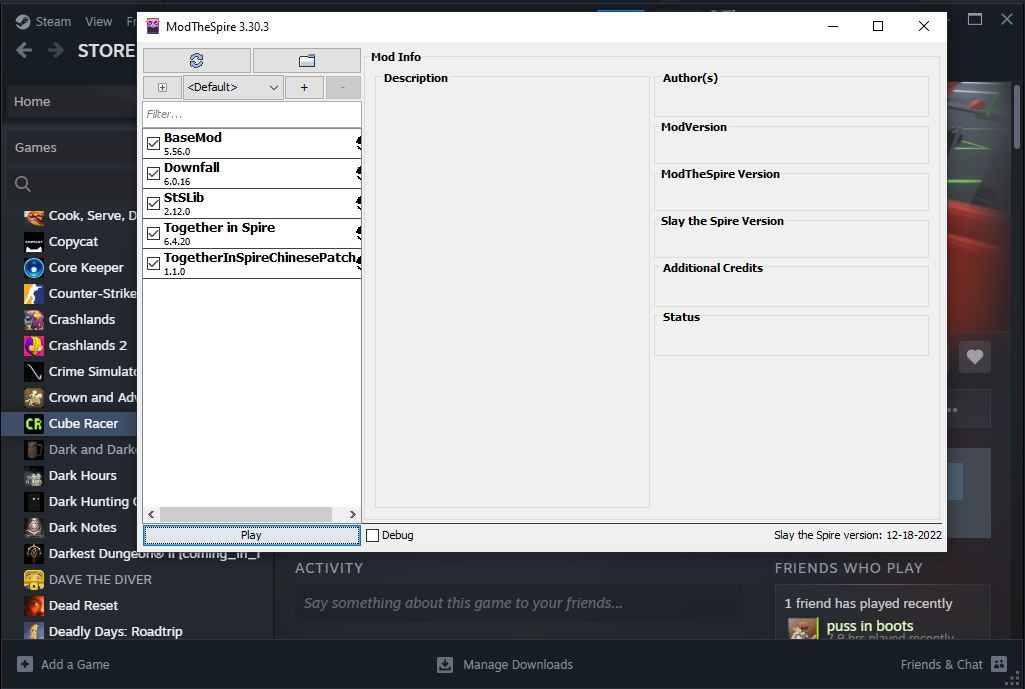Viewport: 1025px width, 689px height.
Task: Toggle the Debug checkbox
Action: [x=373, y=535]
